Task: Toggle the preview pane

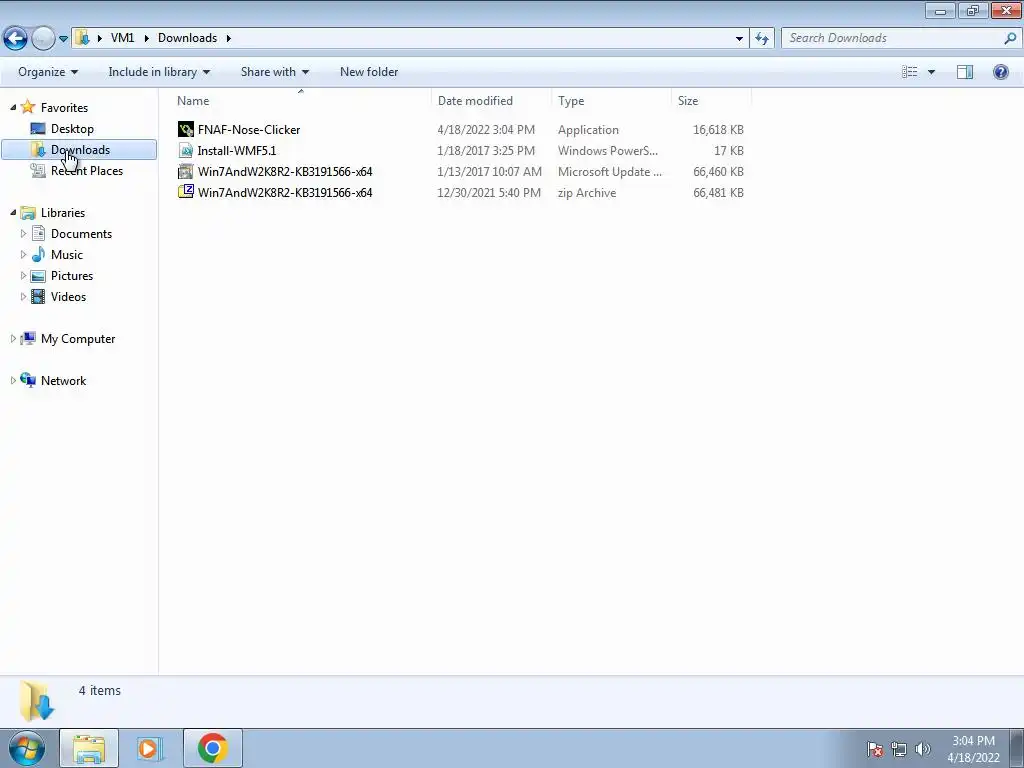Action: (x=965, y=72)
